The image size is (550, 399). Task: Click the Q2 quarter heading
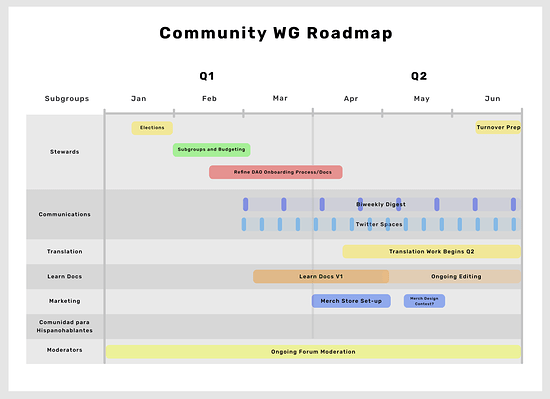pos(419,76)
